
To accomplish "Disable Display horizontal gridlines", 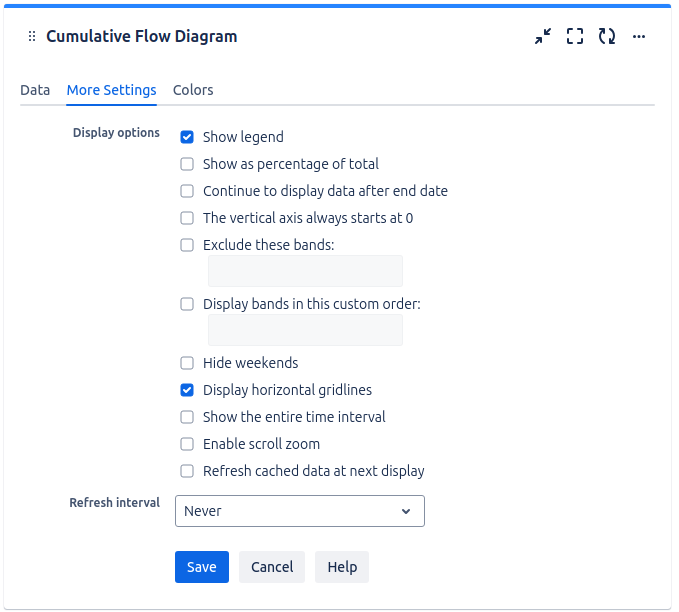I will point(187,390).
